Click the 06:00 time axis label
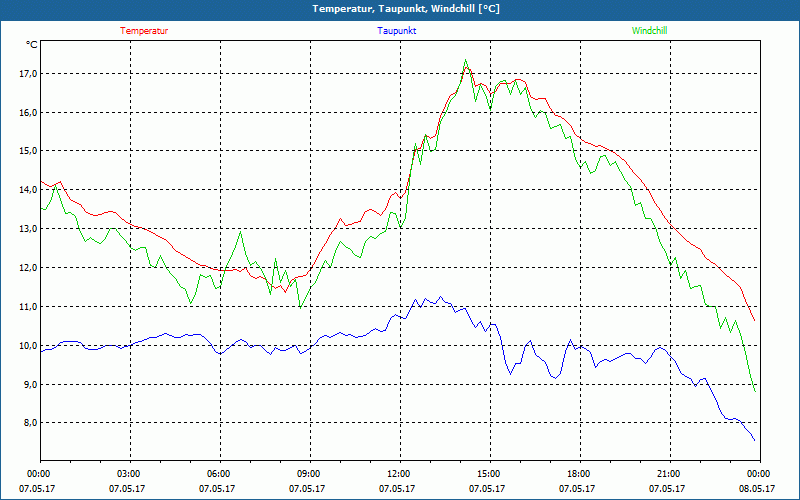The height and width of the screenshot is (500, 800). (x=219, y=474)
